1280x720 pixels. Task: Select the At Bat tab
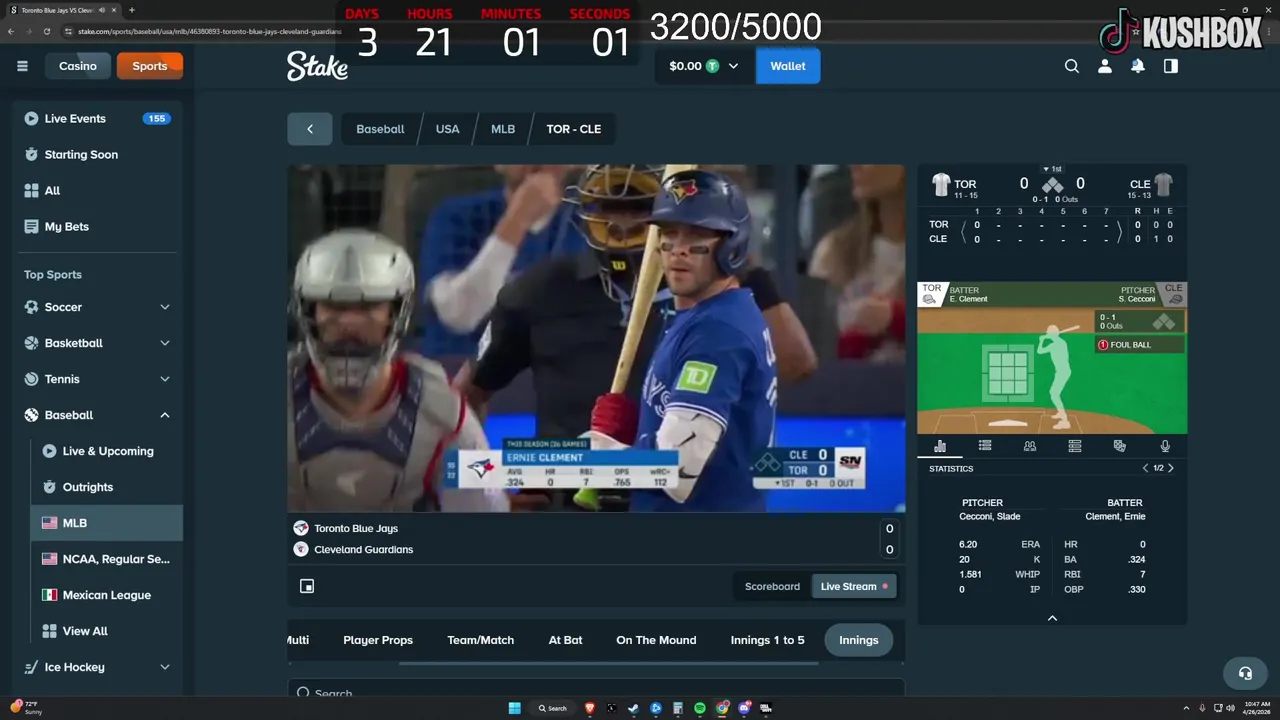pyautogui.click(x=565, y=640)
